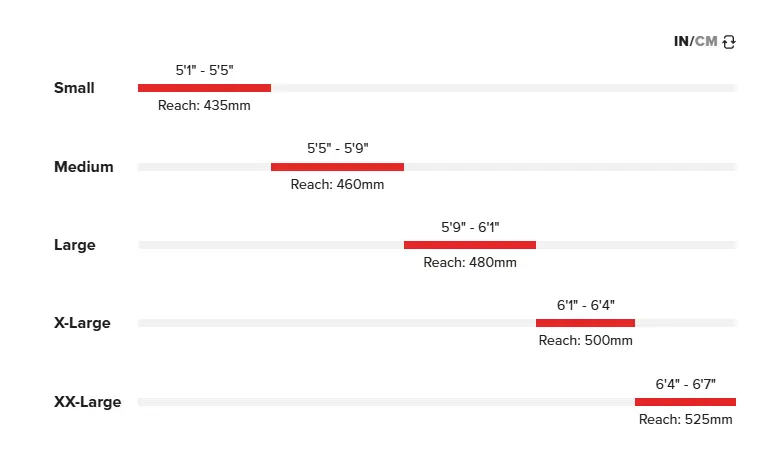Click the Reach: 525mm label
Viewport: 769px width, 456px height.
click(x=685, y=419)
